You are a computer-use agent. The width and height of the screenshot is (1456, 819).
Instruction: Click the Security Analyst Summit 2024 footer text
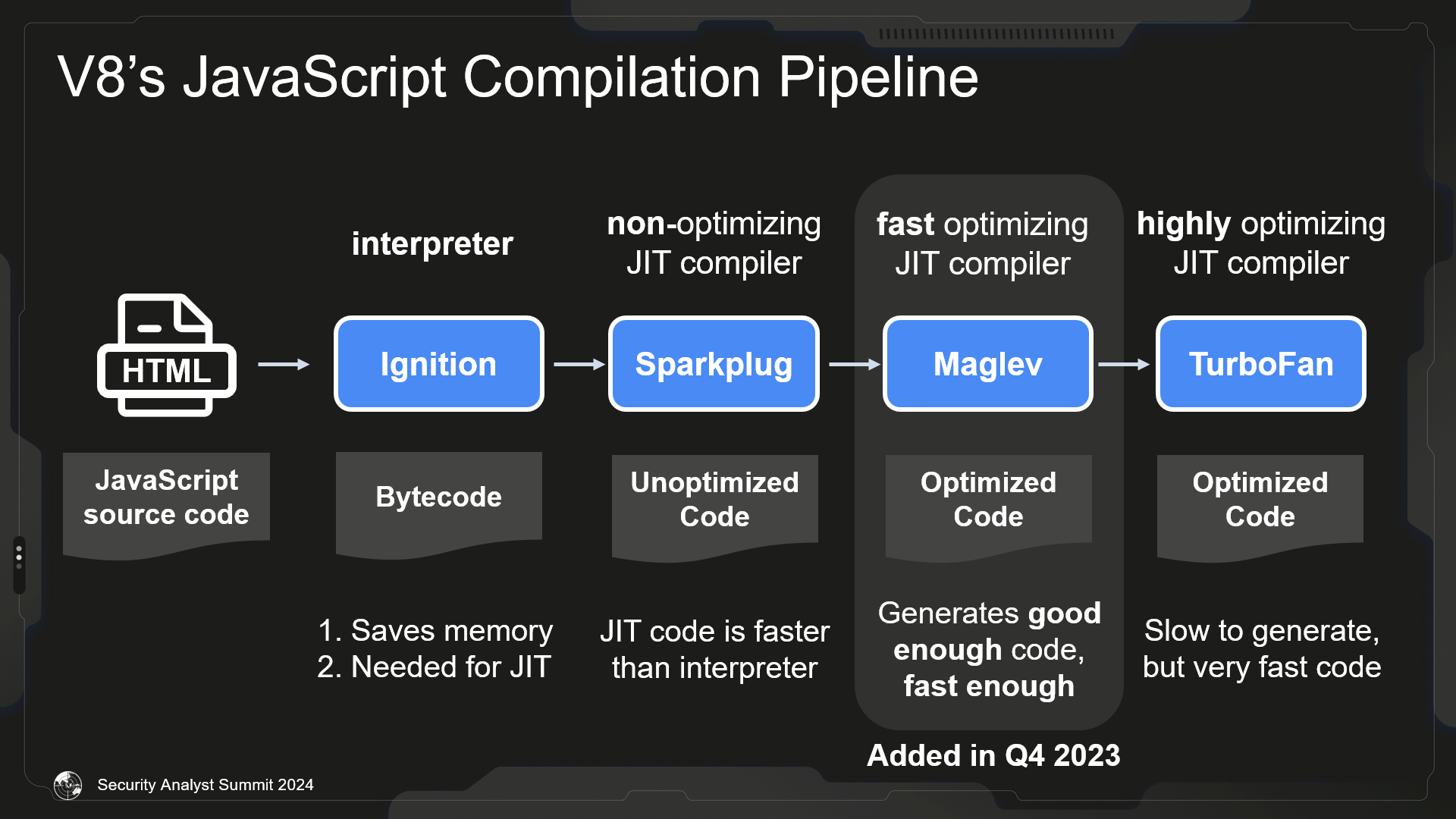pos(206,785)
